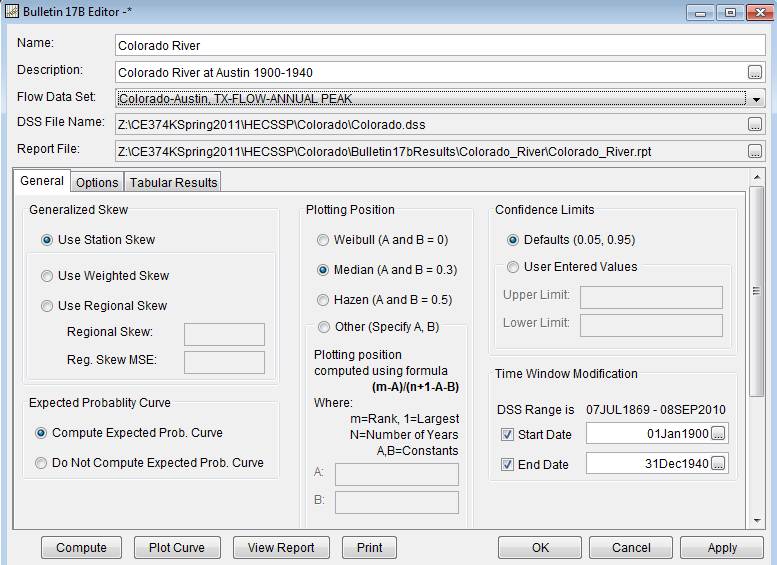The width and height of the screenshot is (777, 565).
Task: Click the scrollbar down arrow
Action: point(757,520)
